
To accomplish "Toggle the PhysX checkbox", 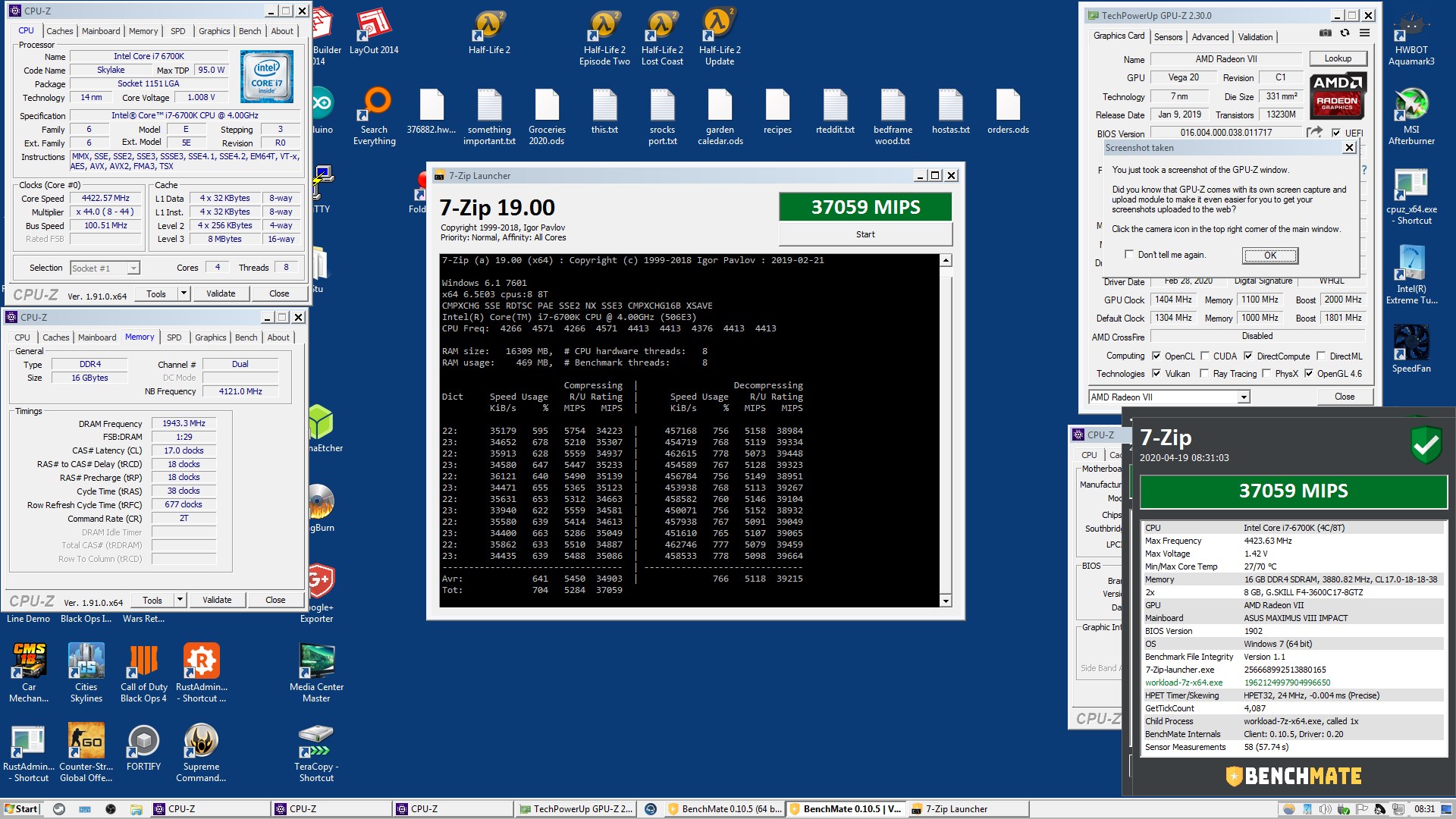I will (1266, 374).
